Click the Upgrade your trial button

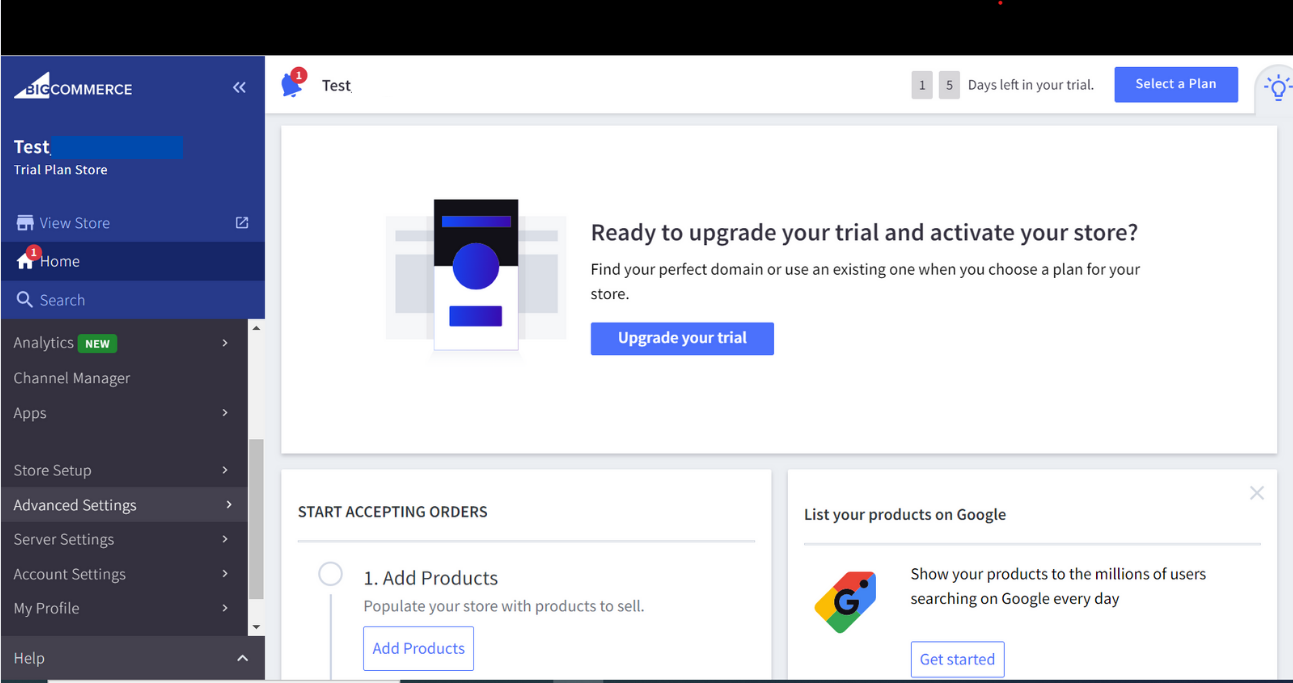[x=682, y=338]
